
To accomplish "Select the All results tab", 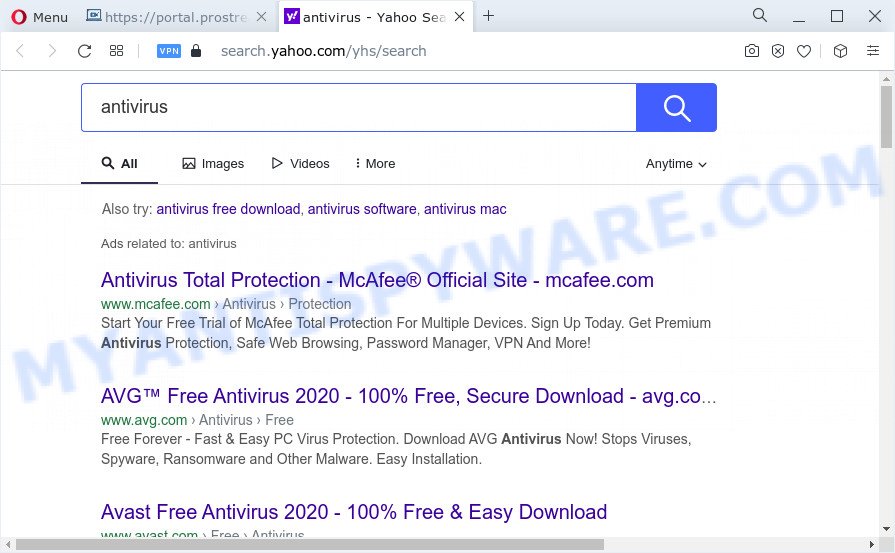I will click(119, 164).
